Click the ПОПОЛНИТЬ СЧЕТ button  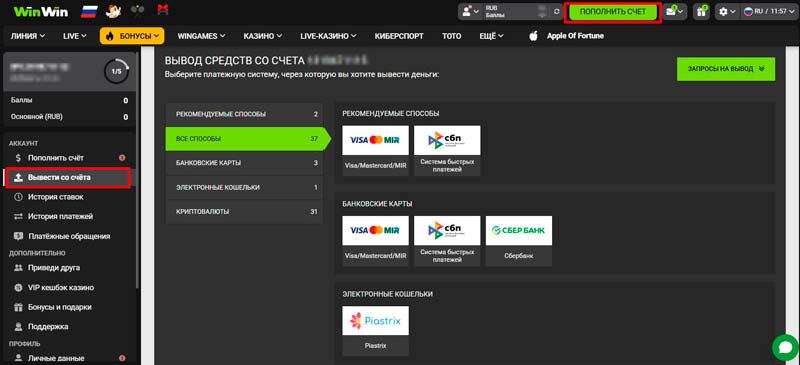tap(612, 12)
